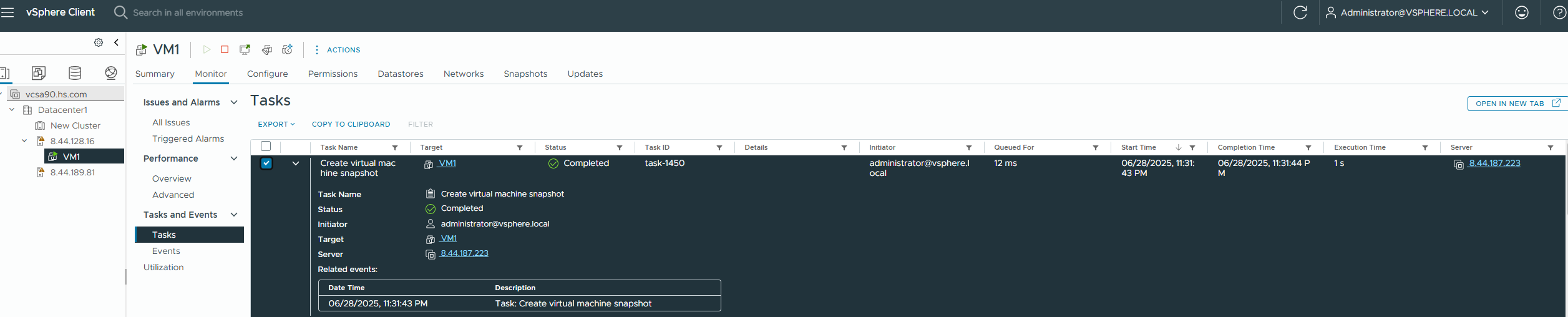Open the Networks tab
Screen dimensions: 1568x317
point(464,74)
